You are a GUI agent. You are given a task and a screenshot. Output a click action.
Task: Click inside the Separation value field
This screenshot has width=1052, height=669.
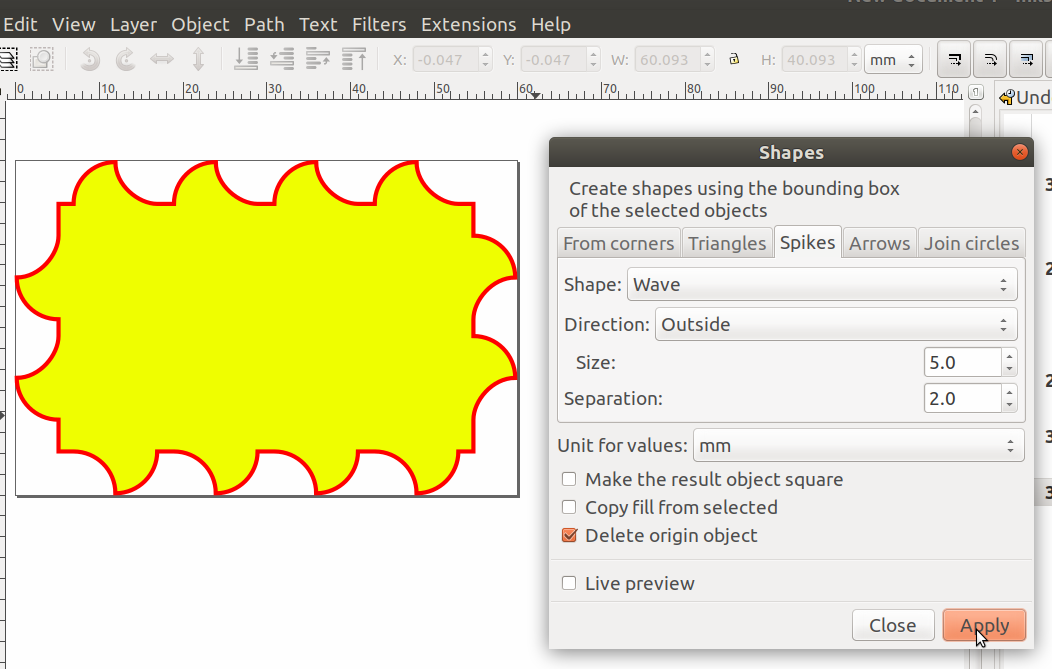pos(960,398)
